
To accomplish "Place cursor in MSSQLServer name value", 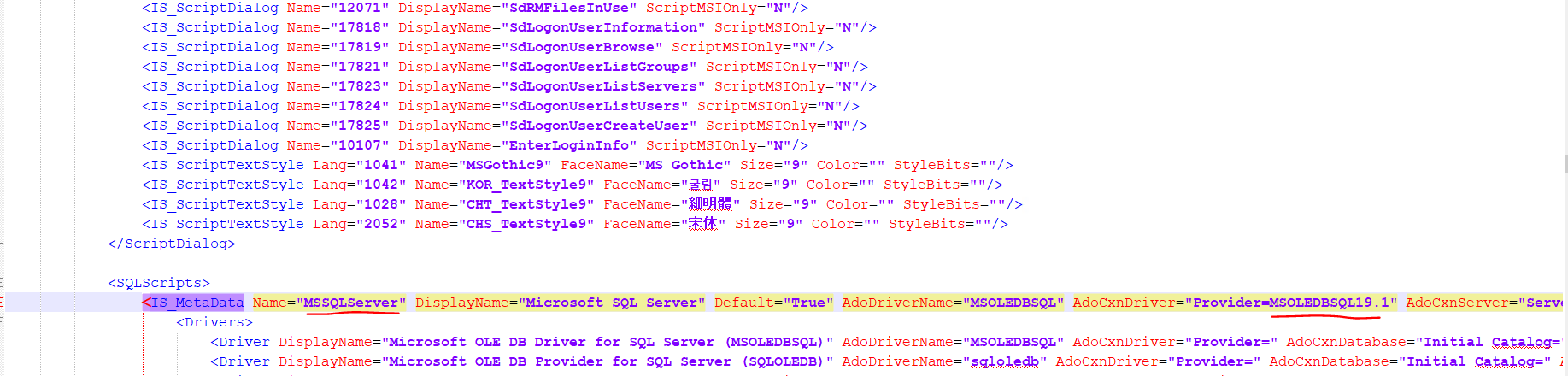I will (x=350, y=303).
